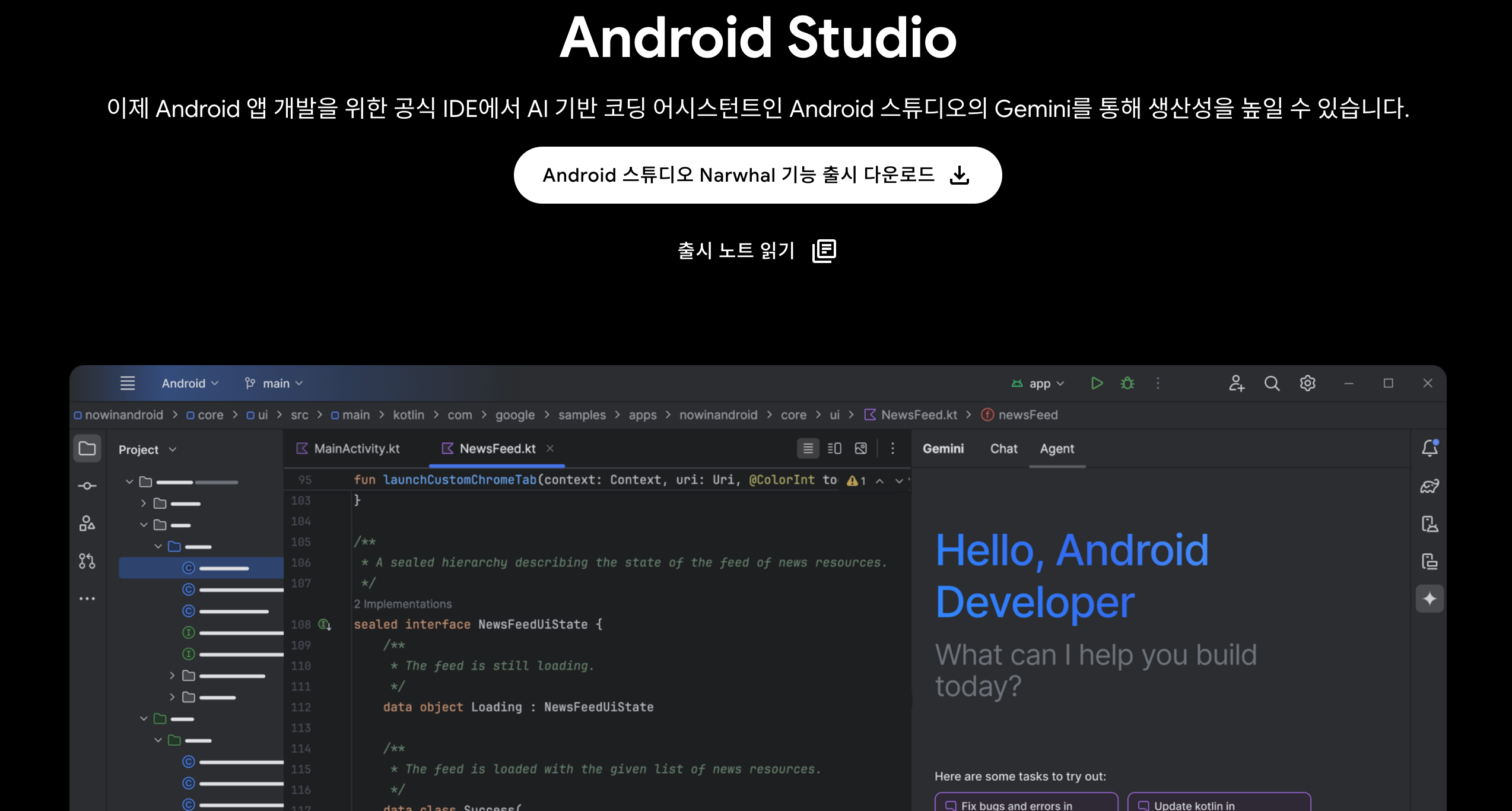Open the Gemini sparkle tool window icon
The image size is (1512, 811).
[1430, 598]
